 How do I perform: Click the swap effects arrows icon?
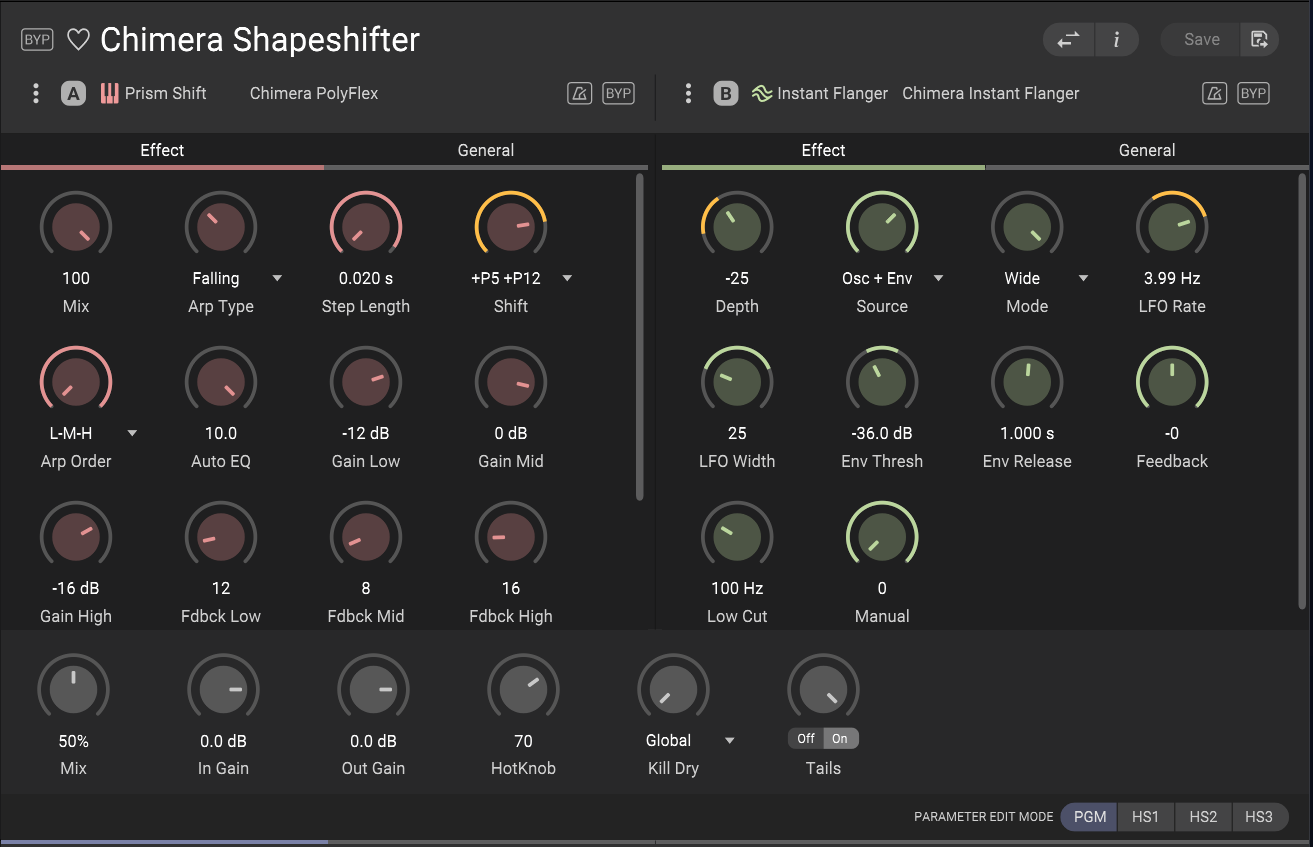1069,40
